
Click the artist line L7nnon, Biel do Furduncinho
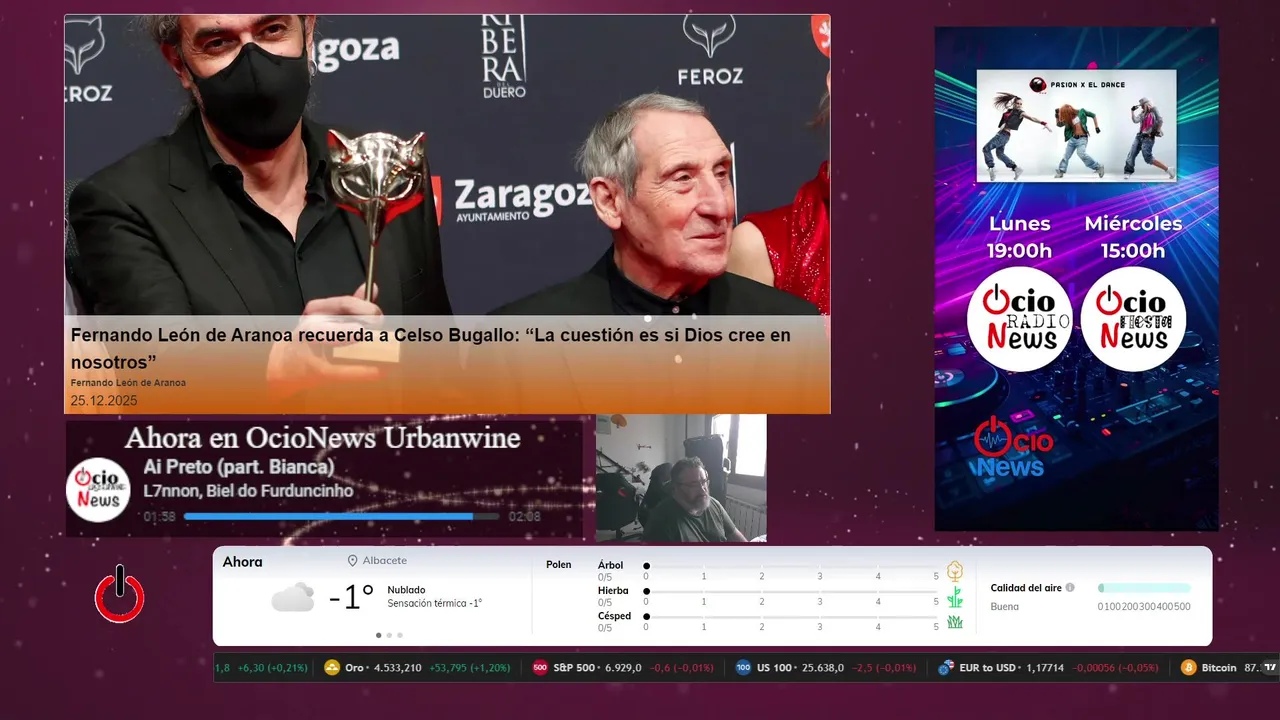[248, 491]
